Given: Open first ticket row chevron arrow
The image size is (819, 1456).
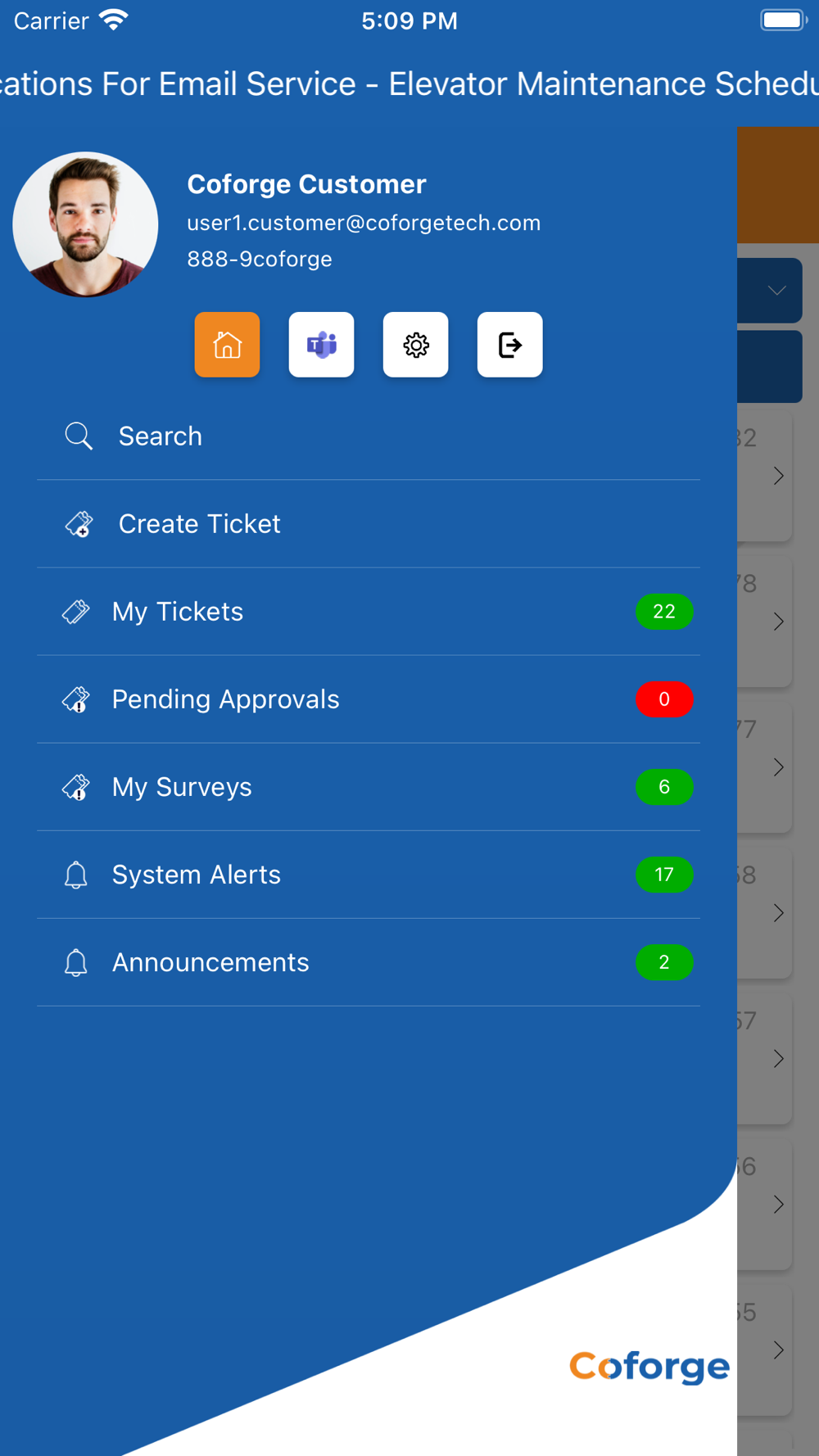Looking at the screenshot, I should click(x=778, y=476).
